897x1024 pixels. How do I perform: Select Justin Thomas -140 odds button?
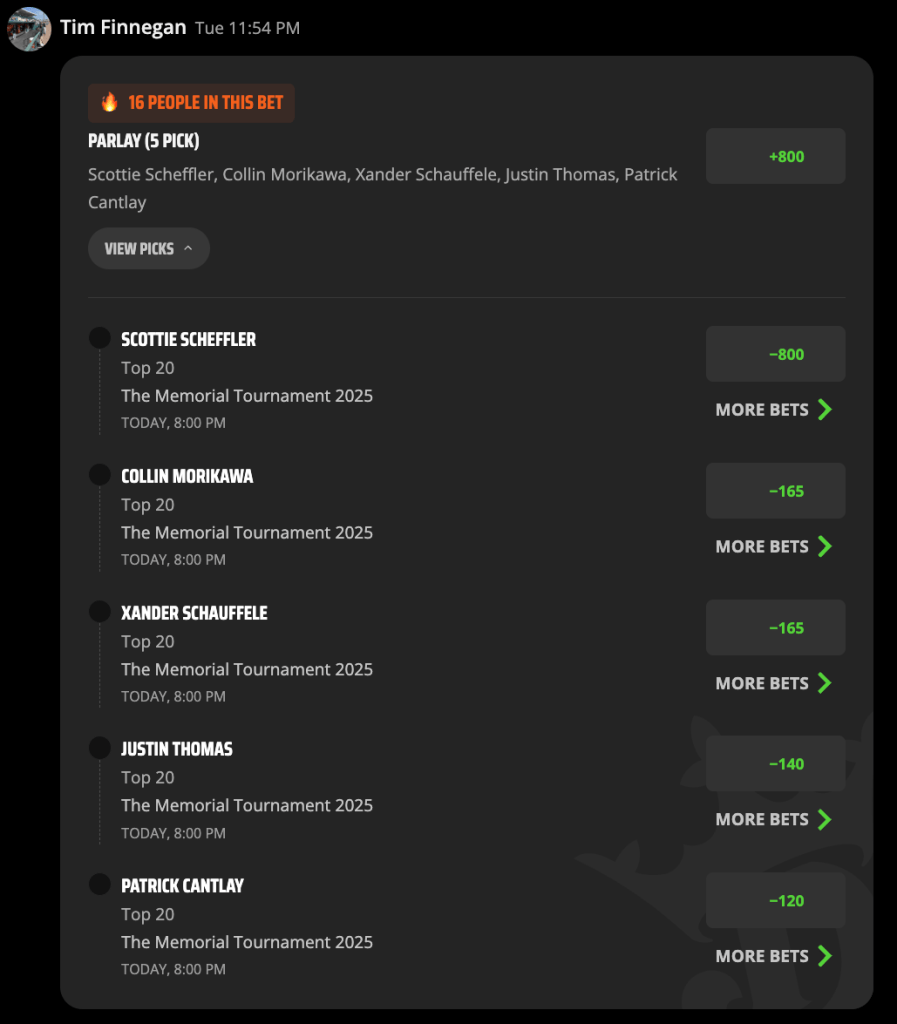click(776, 763)
